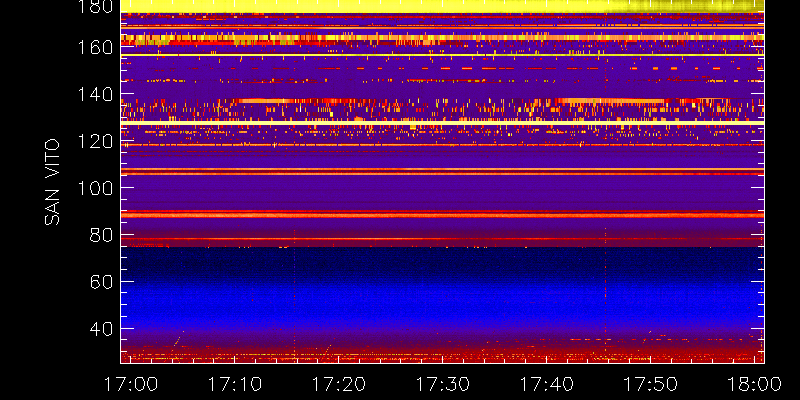Click the 17:00 time axis label
Viewport: 800px width, 400px height.
131,384
